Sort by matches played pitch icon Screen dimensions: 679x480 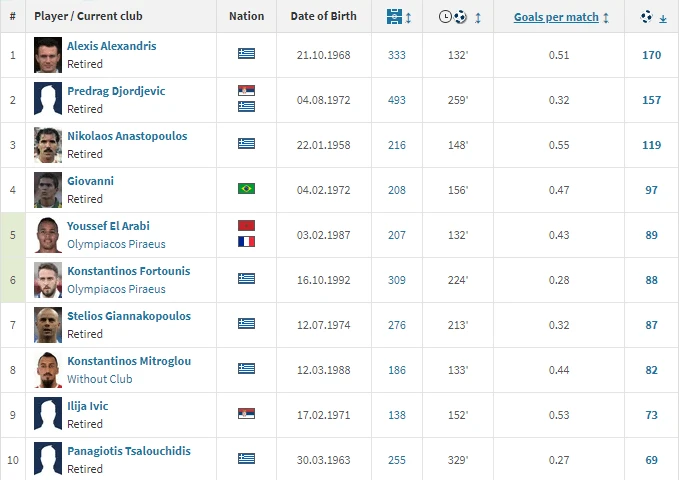tap(393, 17)
